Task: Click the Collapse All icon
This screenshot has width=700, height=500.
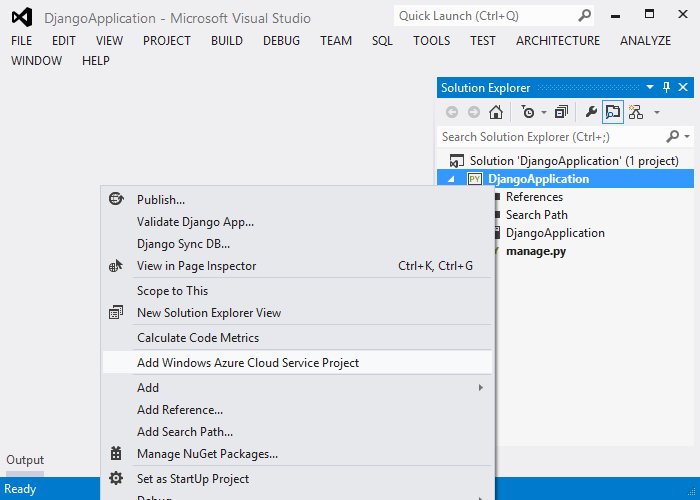Action: pyautogui.click(x=561, y=112)
